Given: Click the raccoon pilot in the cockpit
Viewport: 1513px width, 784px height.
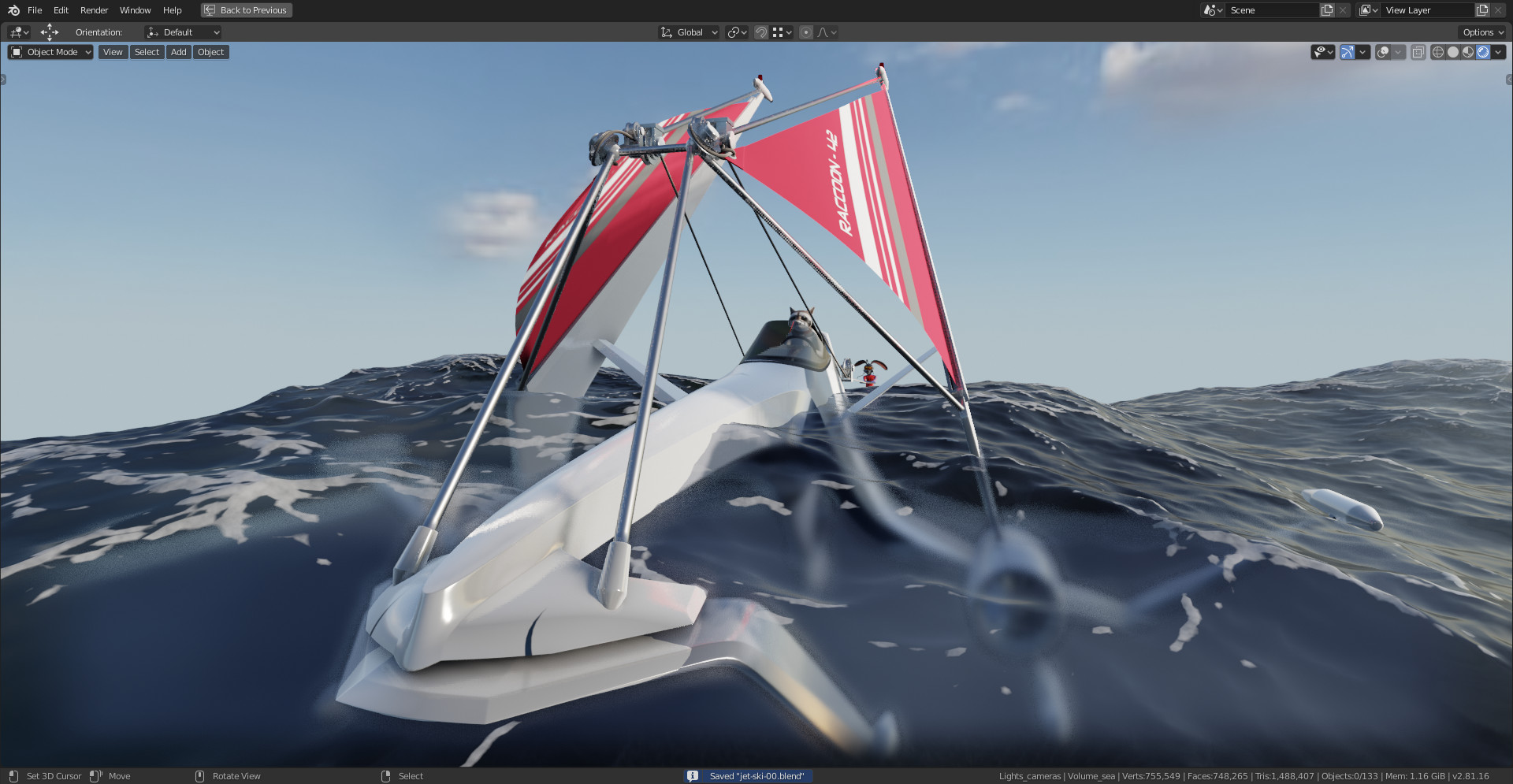Looking at the screenshot, I should pos(801,324).
